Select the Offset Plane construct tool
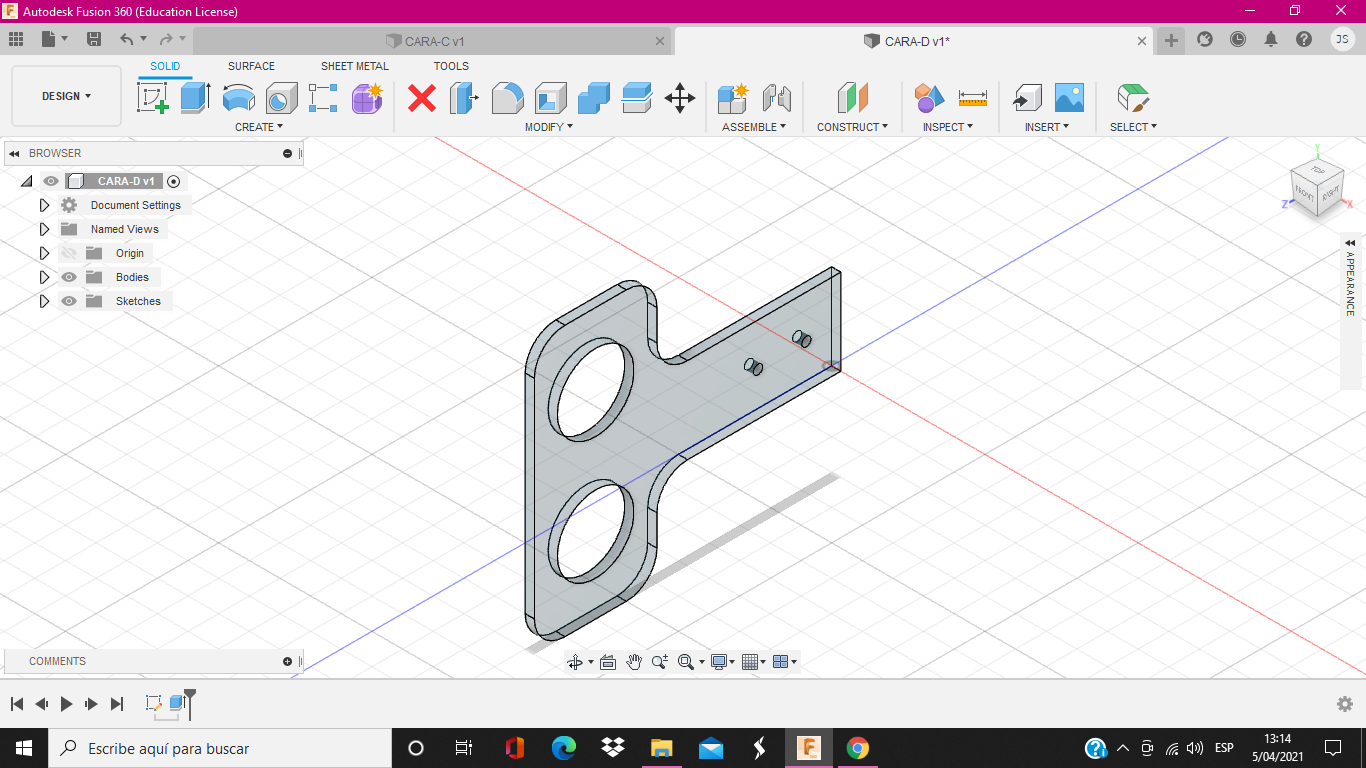Viewport: 1366px width, 768px height. coord(853,98)
